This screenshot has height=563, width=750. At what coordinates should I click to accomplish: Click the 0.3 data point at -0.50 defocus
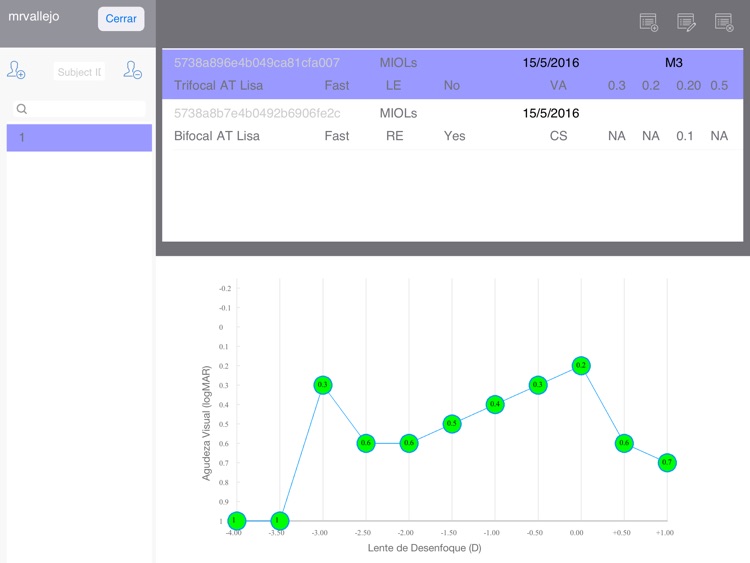[538, 385]
